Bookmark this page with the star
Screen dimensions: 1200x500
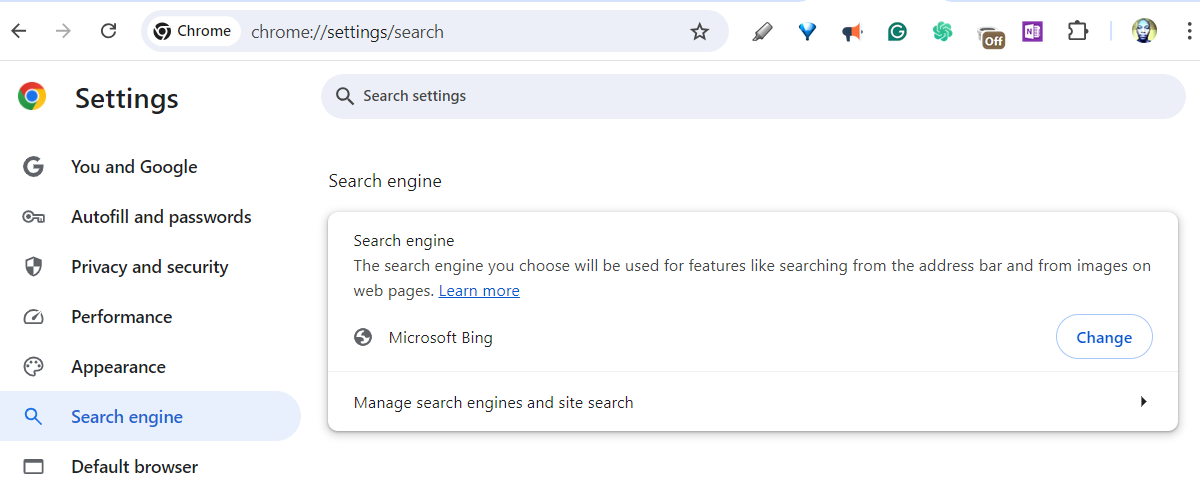tap(700, 32)
